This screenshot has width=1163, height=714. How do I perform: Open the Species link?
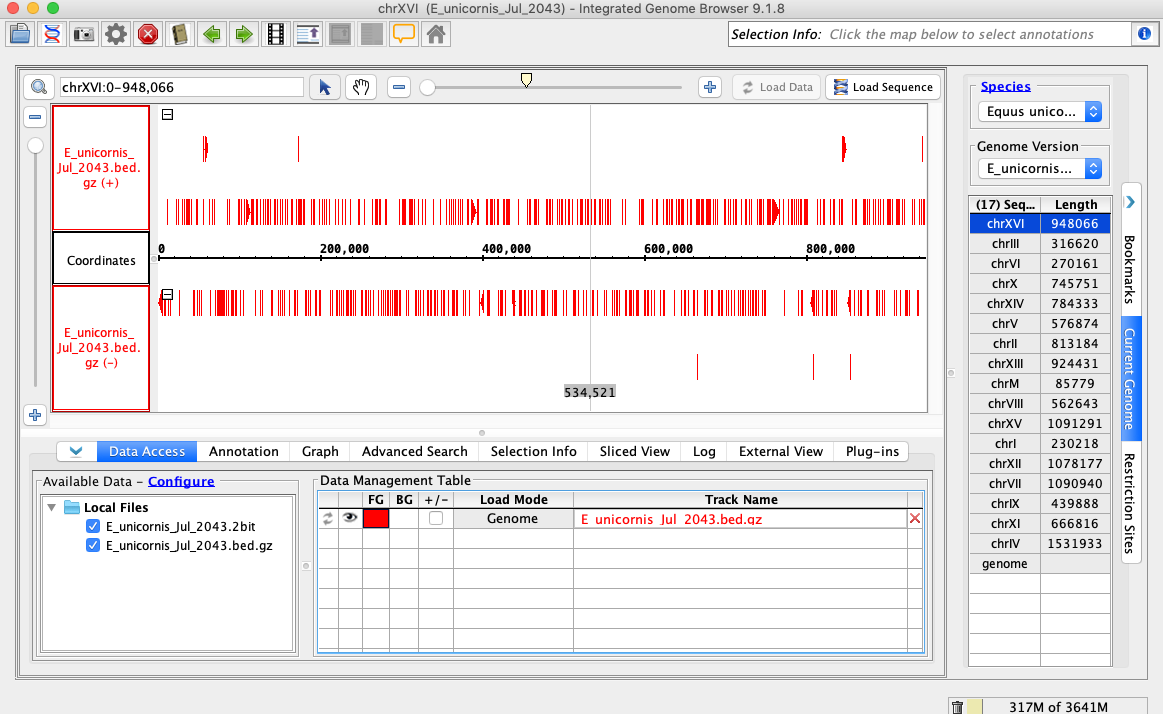point(1005,86)
